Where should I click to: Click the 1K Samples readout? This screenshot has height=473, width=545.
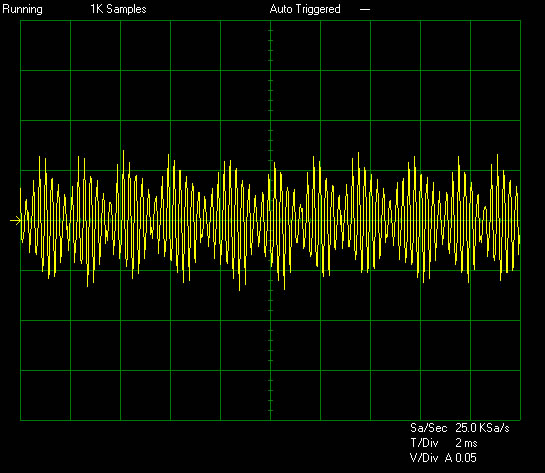click(x=118, y=9)
